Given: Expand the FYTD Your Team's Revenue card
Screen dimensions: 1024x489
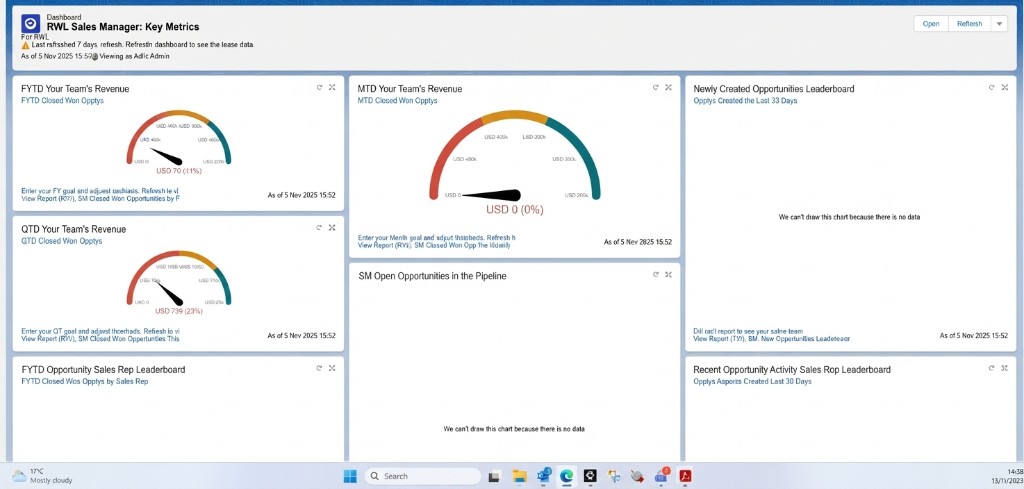Looking at the screenshot, I should 332,87.
